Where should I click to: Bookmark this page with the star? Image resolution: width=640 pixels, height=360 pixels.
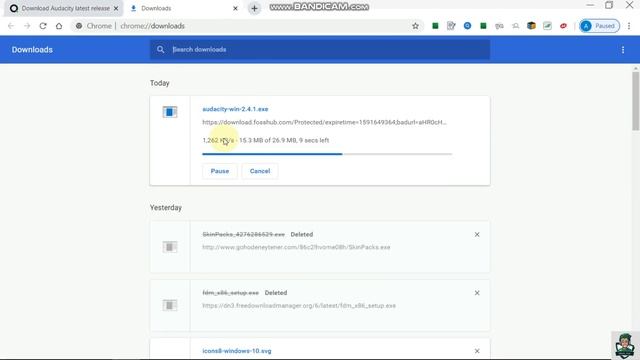click(x=415, y=26)
